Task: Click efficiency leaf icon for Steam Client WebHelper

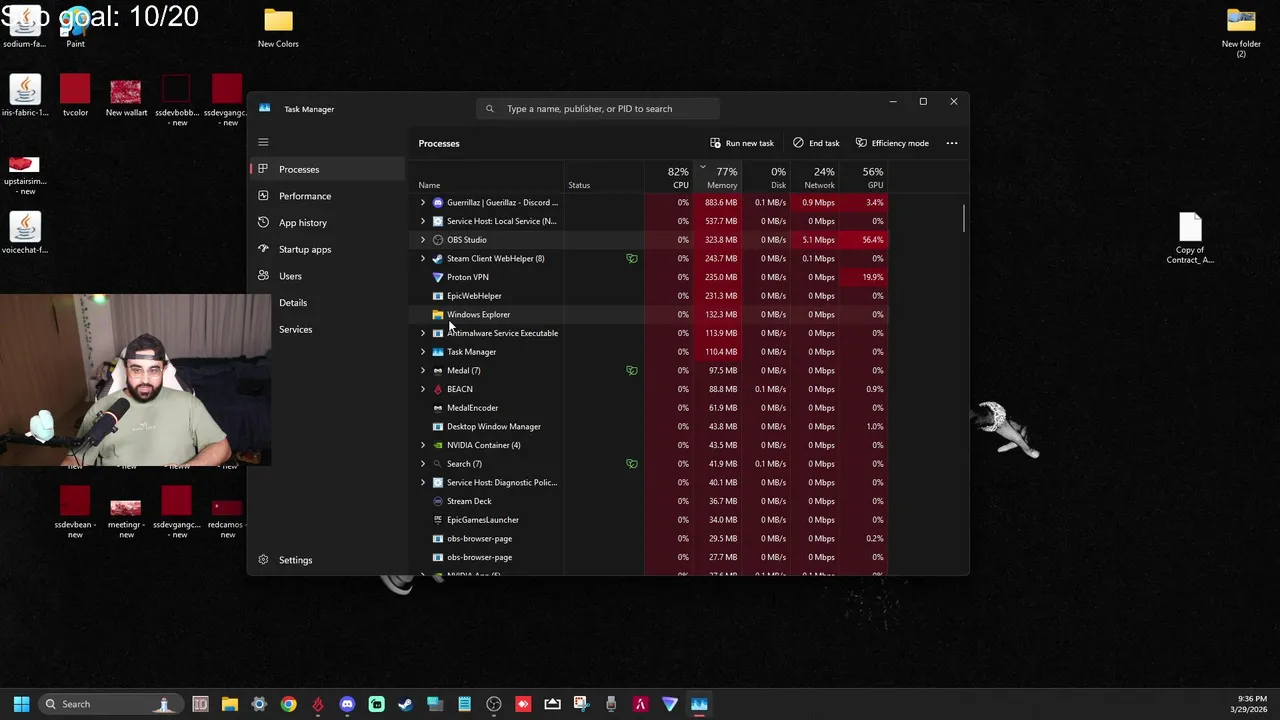Action: (x=632, y=258)
